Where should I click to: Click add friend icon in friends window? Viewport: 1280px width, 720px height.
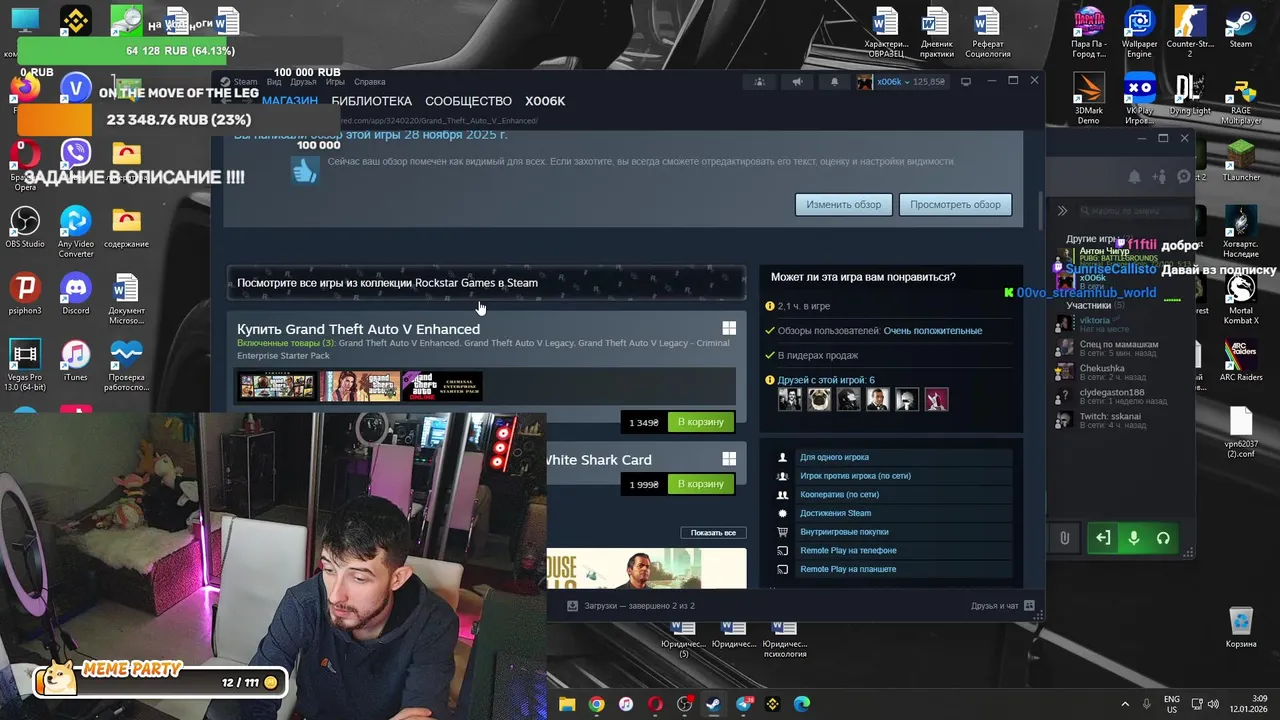pos(1159,177)
